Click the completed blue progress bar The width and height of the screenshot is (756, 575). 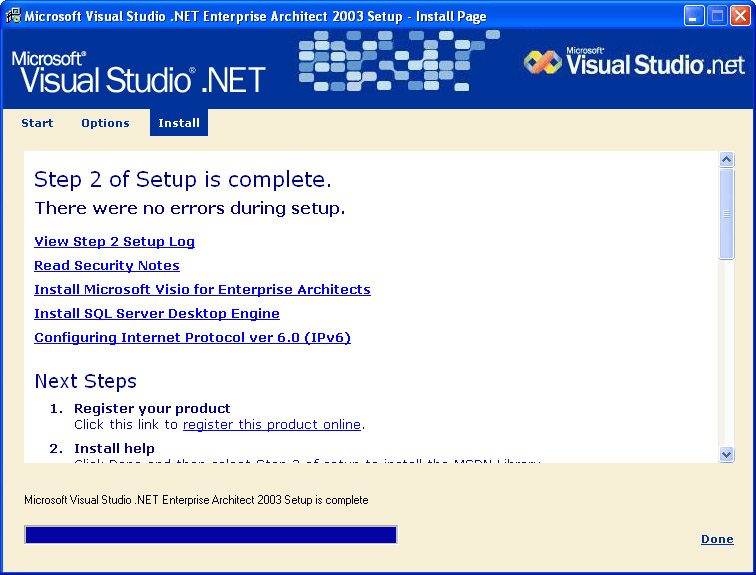click(210, 535)
